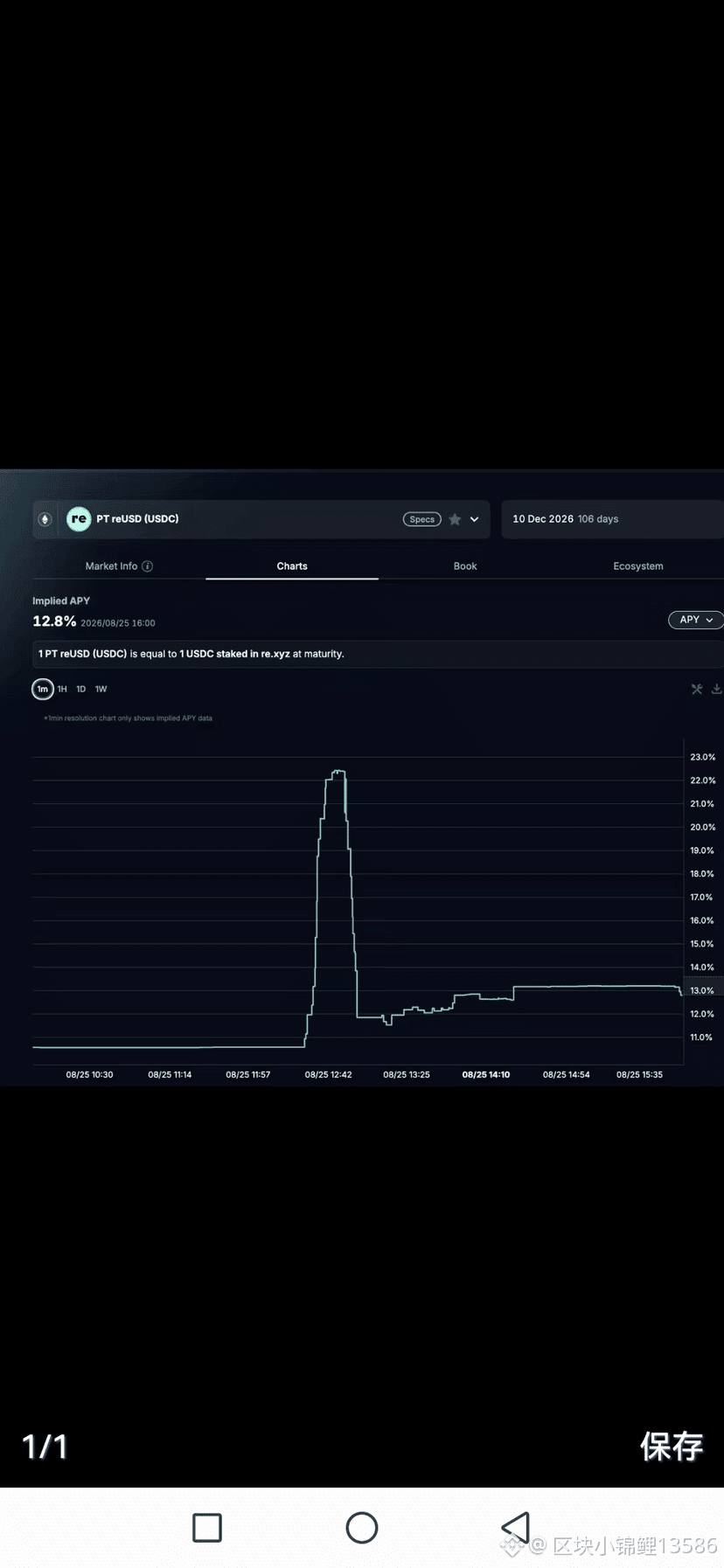This screenshot has height=1568, width=724.
Task: Open the Book tab
Action: coord(465,566)
